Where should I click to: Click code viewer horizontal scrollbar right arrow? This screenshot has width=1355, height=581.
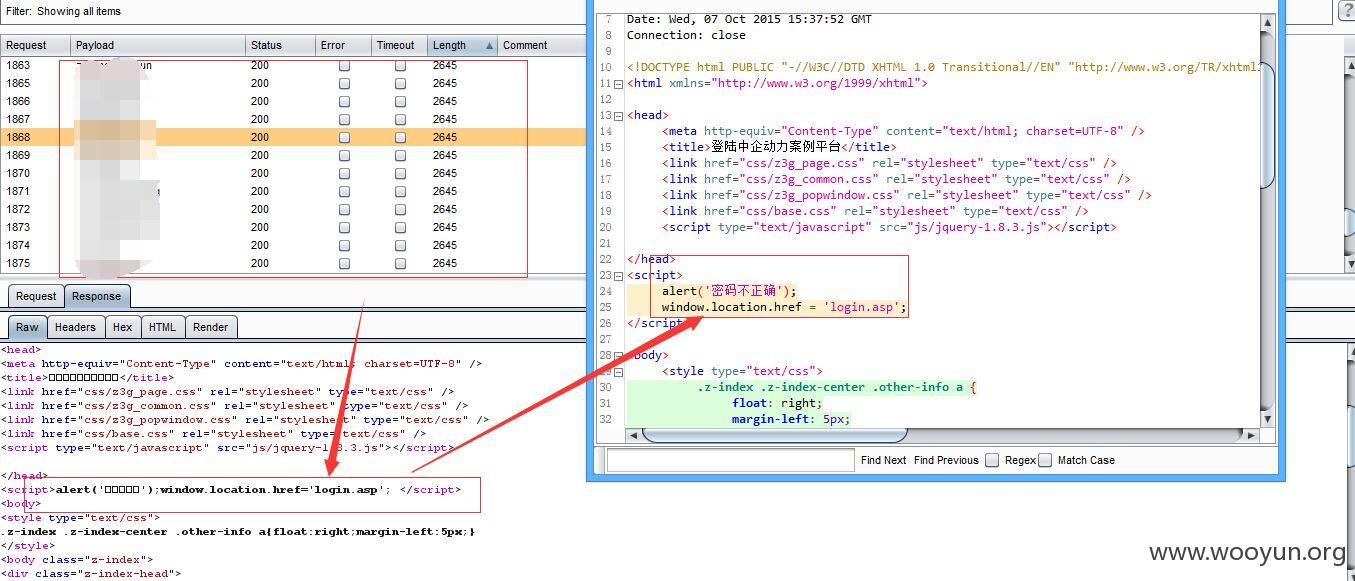pyautogui.click(x=1250, y=435)
